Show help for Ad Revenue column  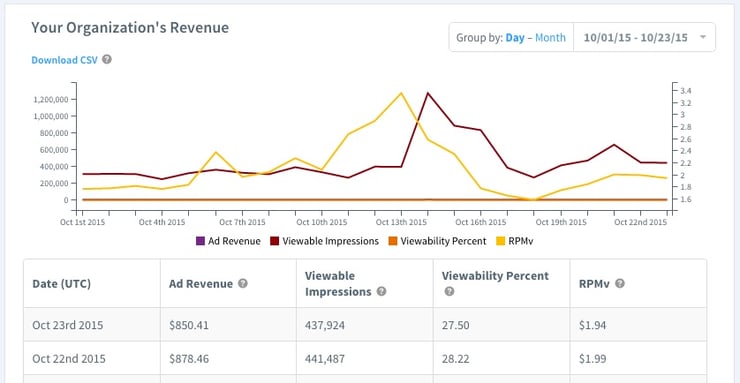[243, 283]
